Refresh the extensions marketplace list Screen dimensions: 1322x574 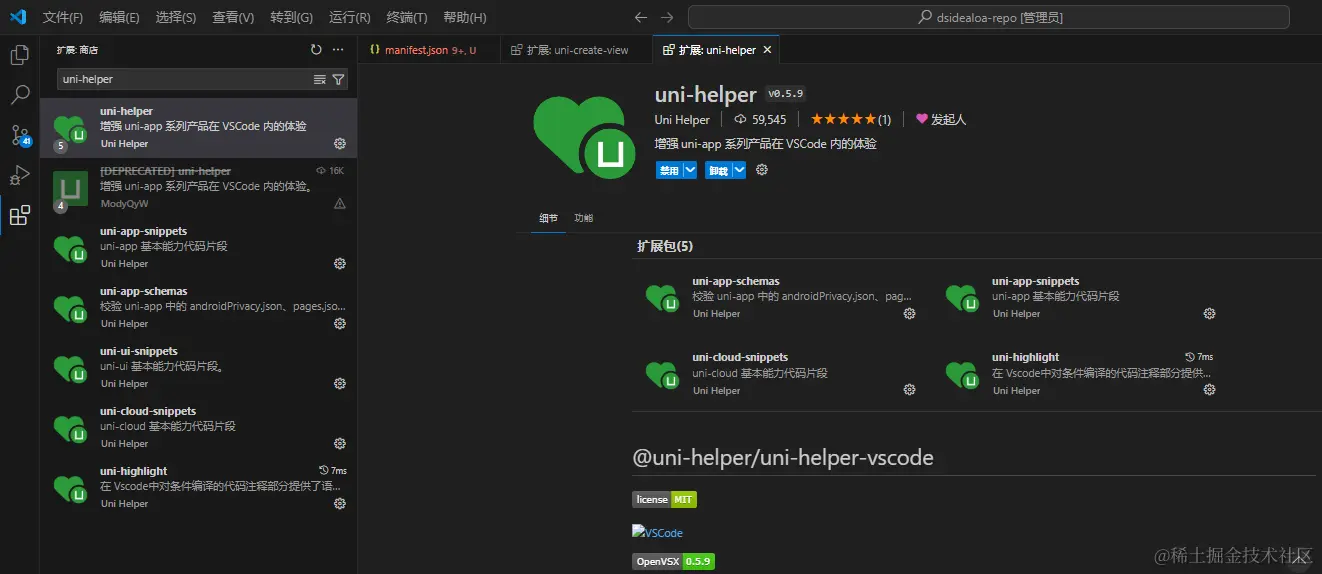pyautogui.click(x=316, y=49)
